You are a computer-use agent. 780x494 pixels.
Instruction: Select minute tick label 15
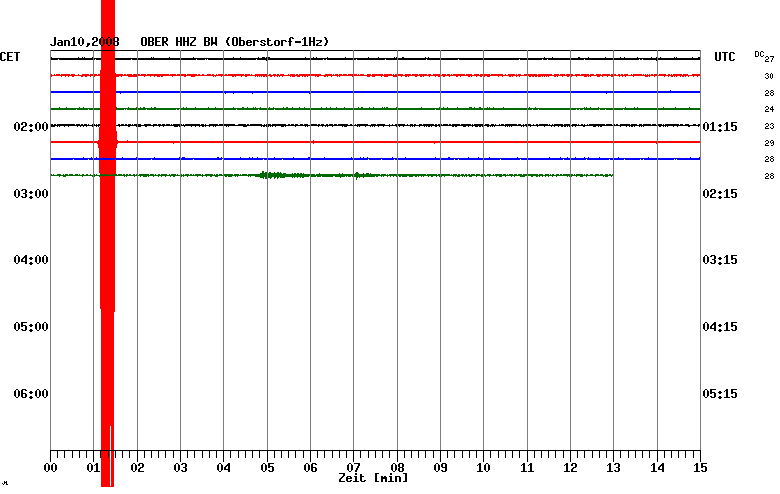700,468
